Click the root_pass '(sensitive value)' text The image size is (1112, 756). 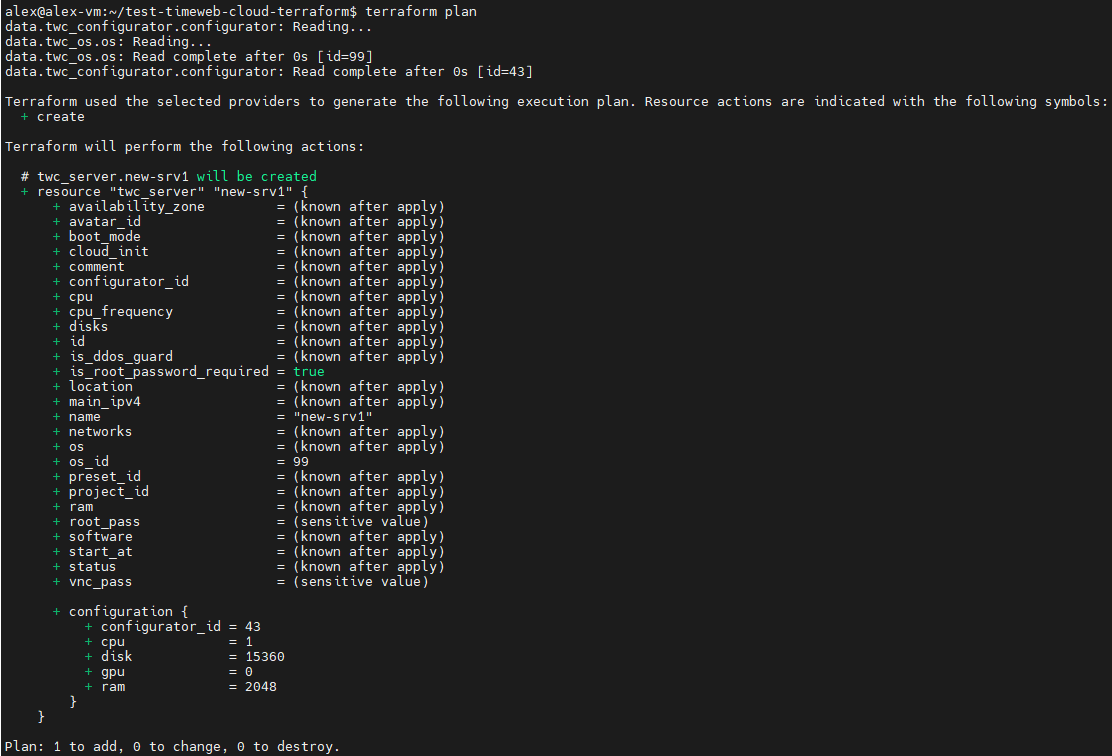point(360,521)
